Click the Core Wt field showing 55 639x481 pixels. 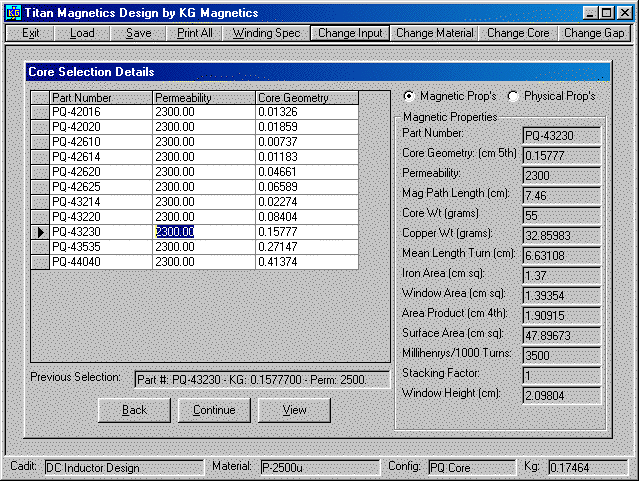562,216
